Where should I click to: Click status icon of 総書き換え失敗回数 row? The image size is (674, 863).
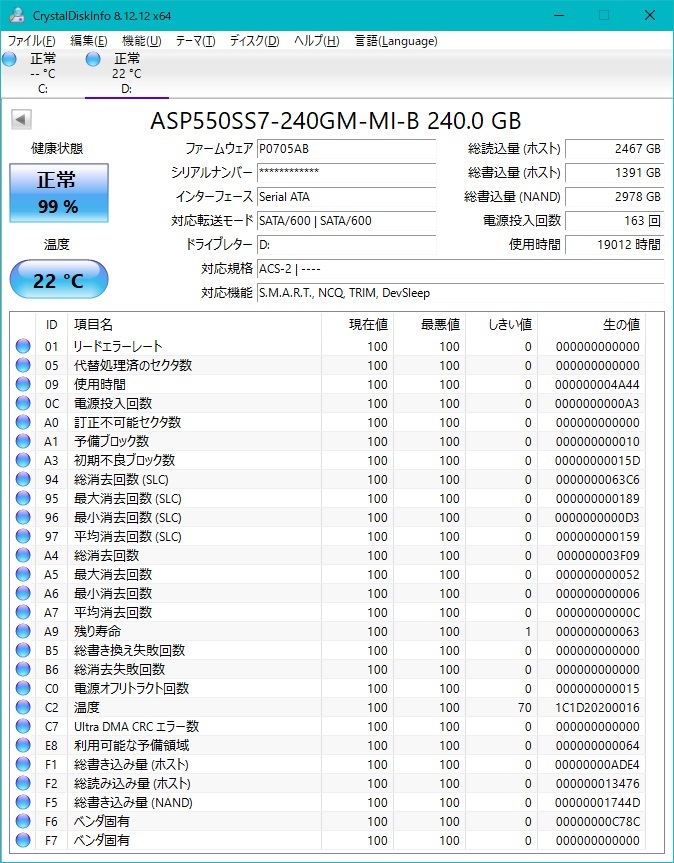click(23, 650)
